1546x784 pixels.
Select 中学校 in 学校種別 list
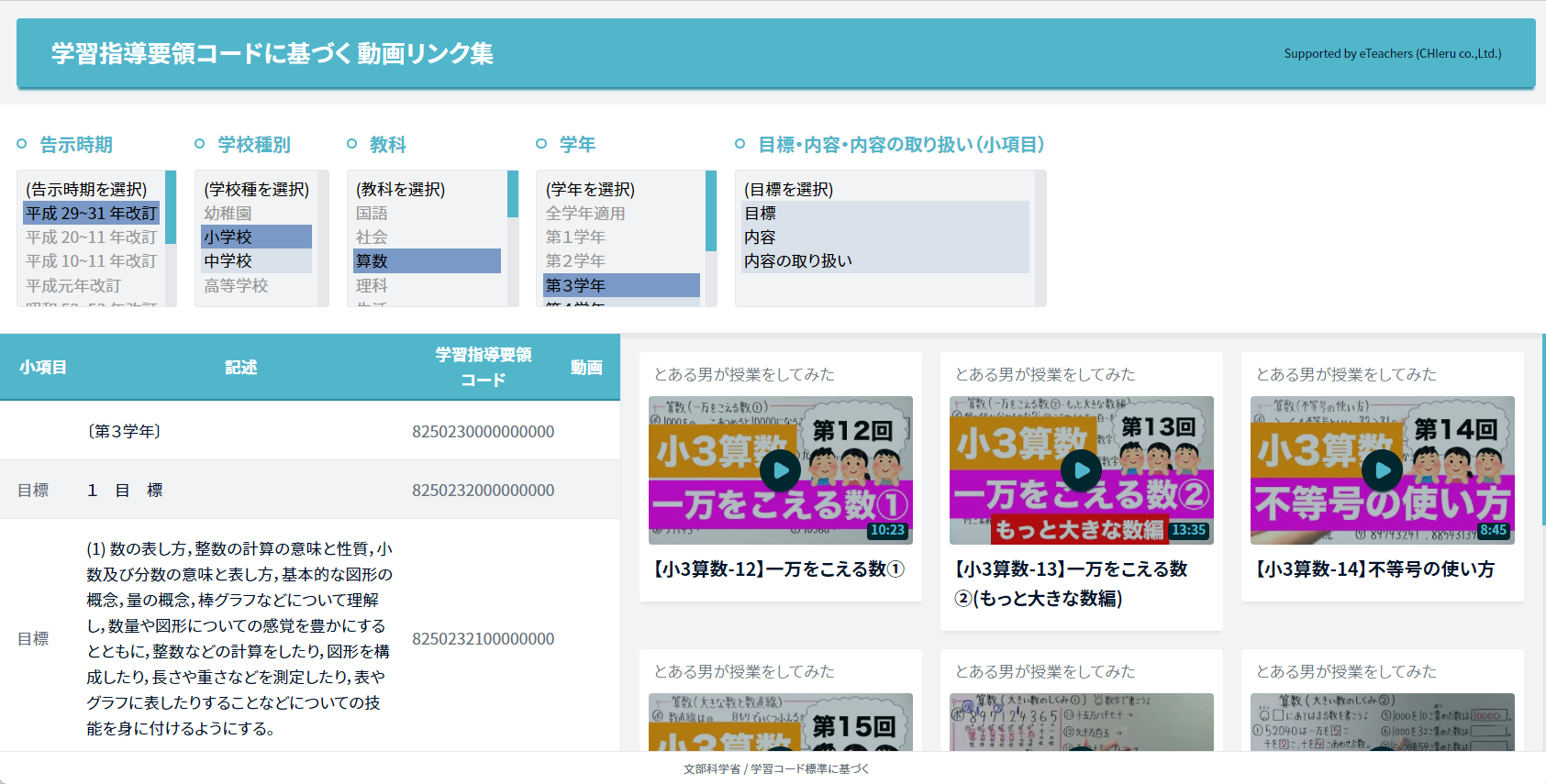(257, 260)
